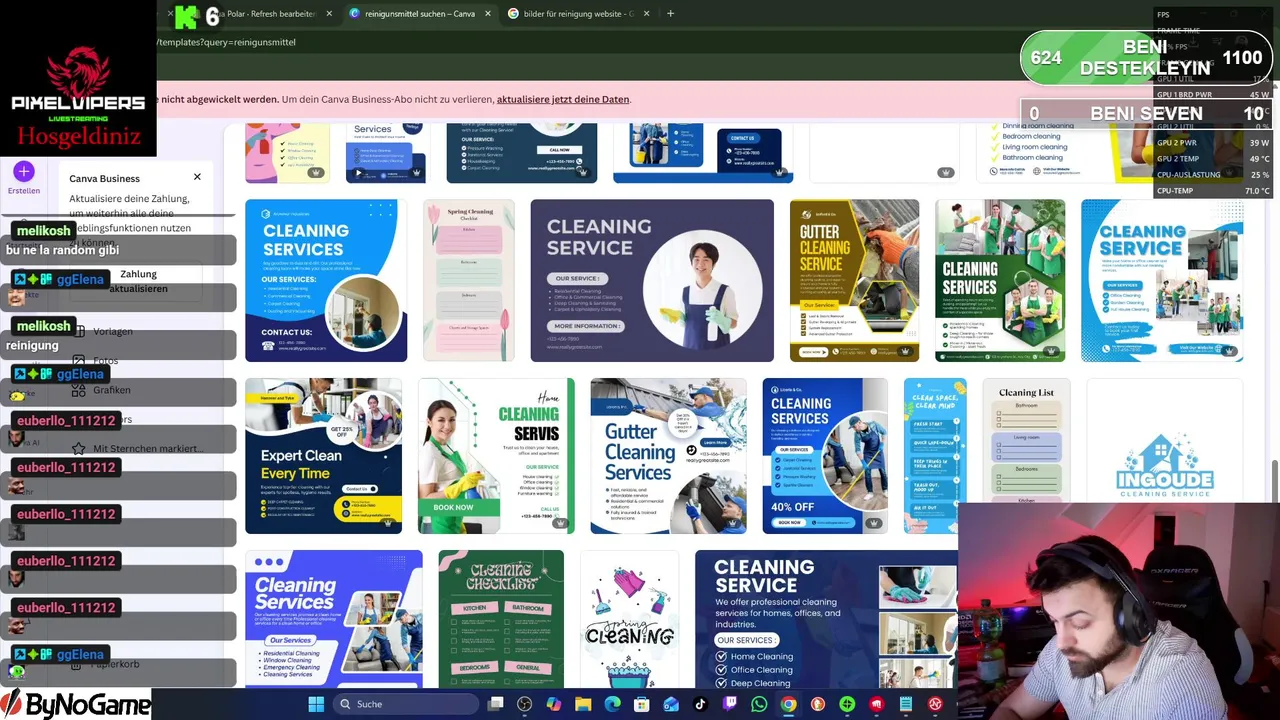
Task: Open Microsoft Store from the taskbar
Action: tap(641, 704)
